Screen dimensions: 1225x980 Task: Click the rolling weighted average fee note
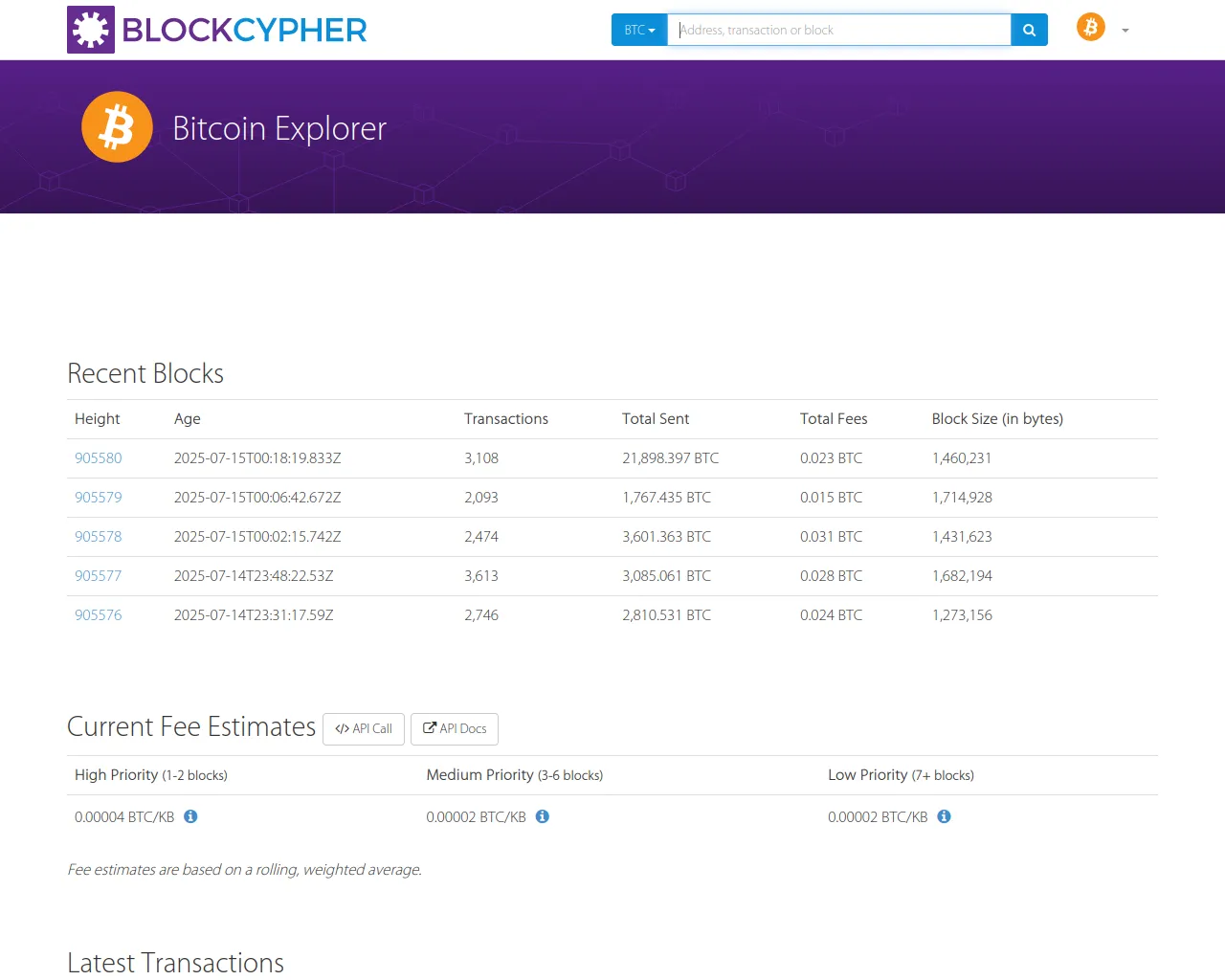[244, 870]
